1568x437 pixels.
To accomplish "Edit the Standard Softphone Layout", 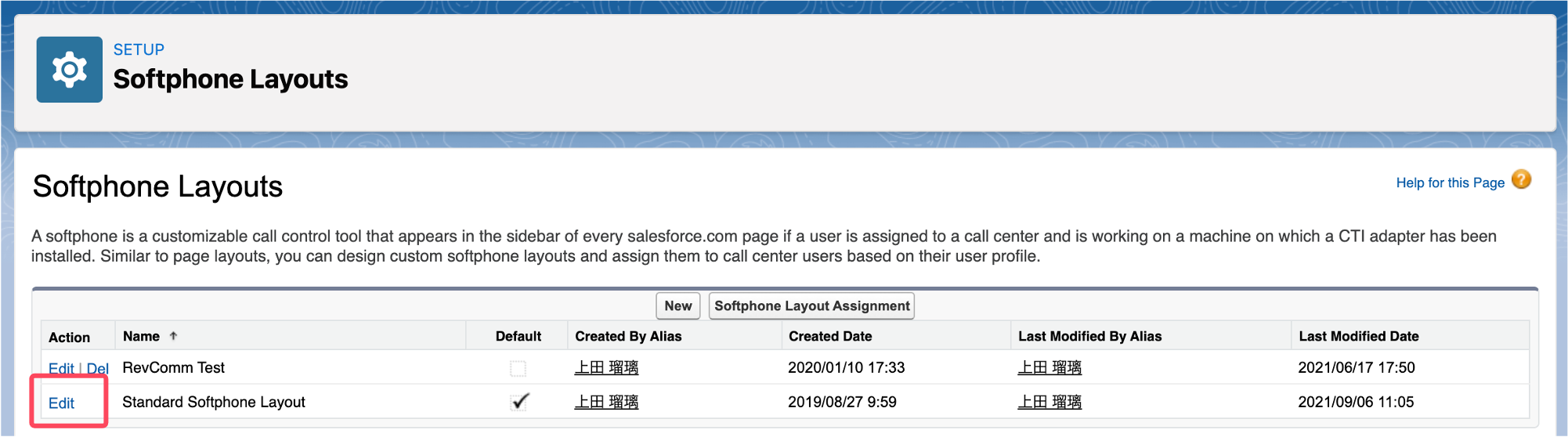I will (61, 403).
